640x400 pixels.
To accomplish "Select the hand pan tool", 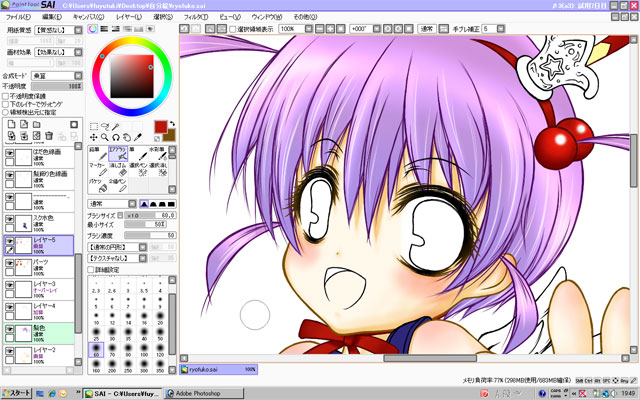I will pyautogui.click(x=127, y=138).
